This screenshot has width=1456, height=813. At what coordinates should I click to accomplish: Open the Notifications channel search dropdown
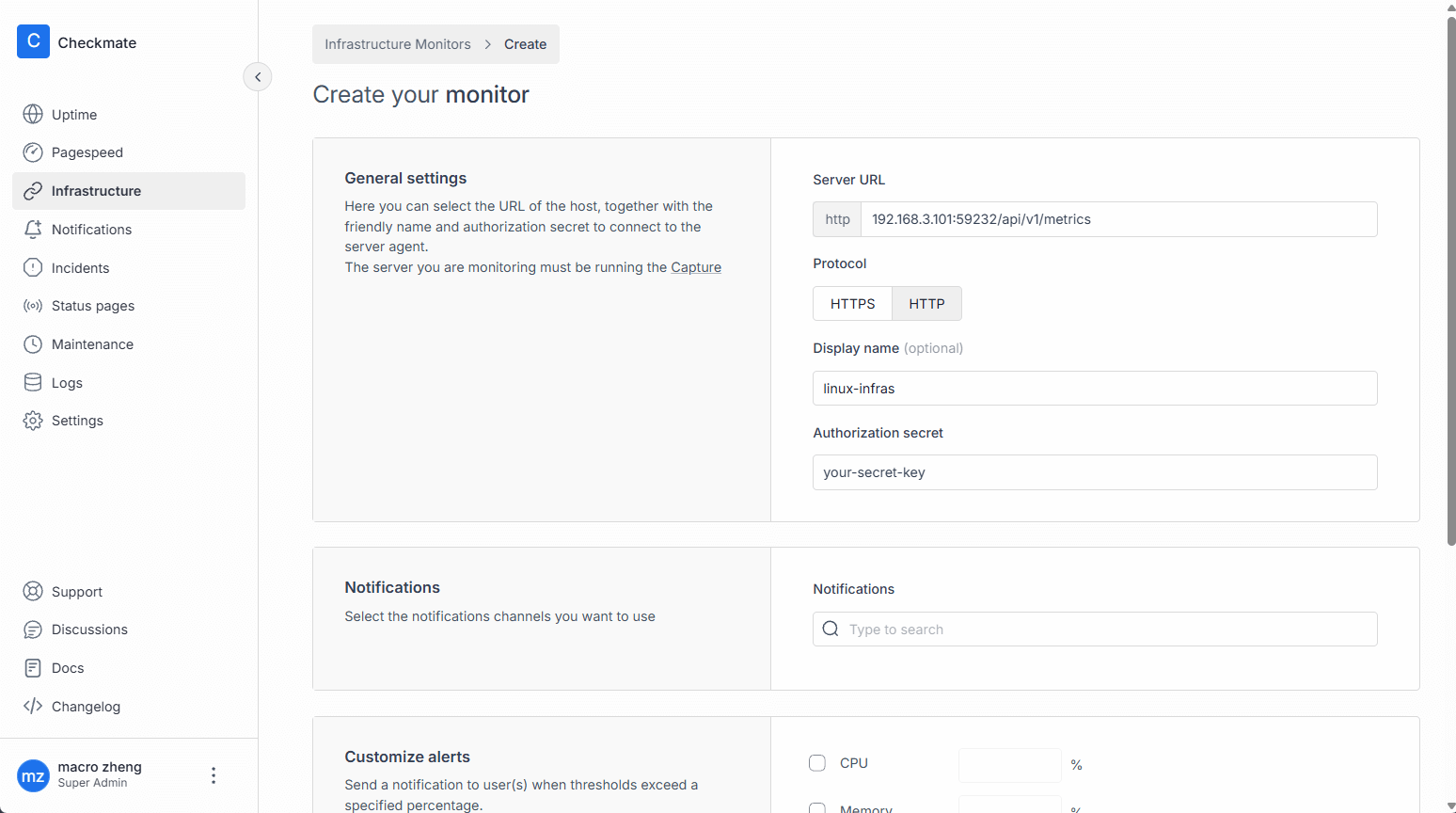coord(1094,630)
